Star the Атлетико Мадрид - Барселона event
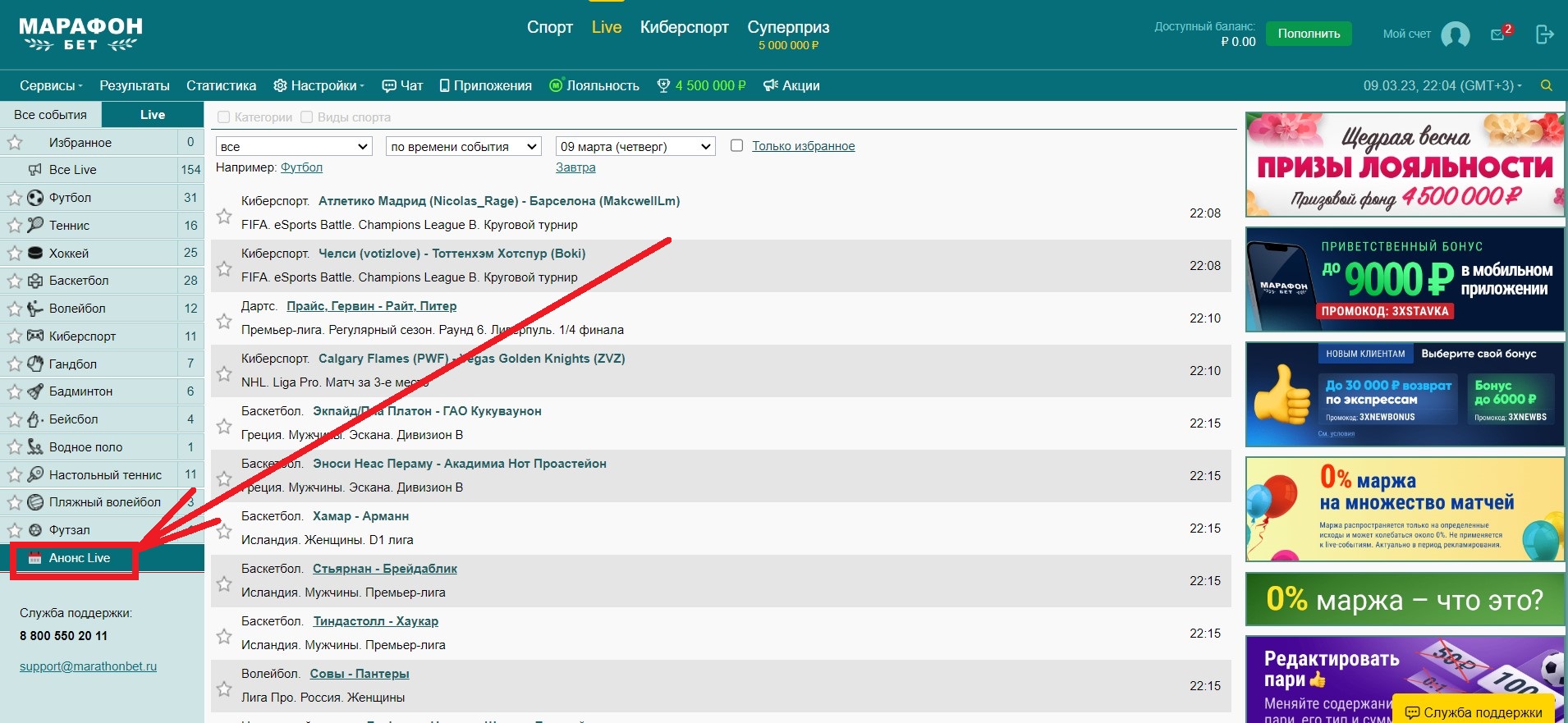 pyautogui.click(x=223, y=216)
